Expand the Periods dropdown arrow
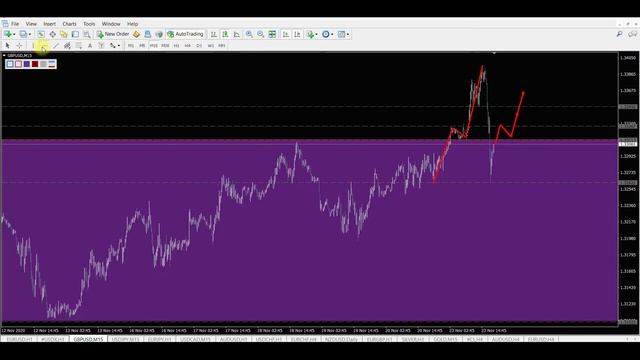The height and width of the screenshot is (360, 640). (x=332, y=34)
